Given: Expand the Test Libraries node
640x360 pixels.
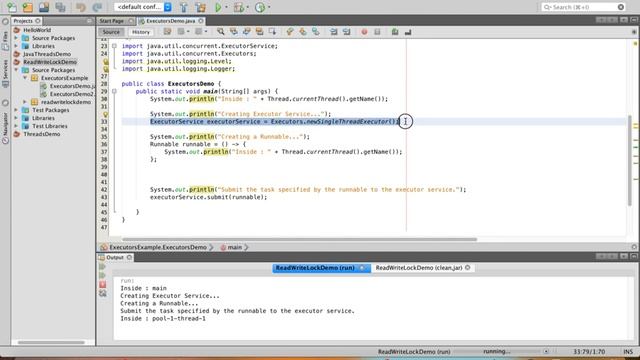Looking at the screenshot, I should point(16,126).
